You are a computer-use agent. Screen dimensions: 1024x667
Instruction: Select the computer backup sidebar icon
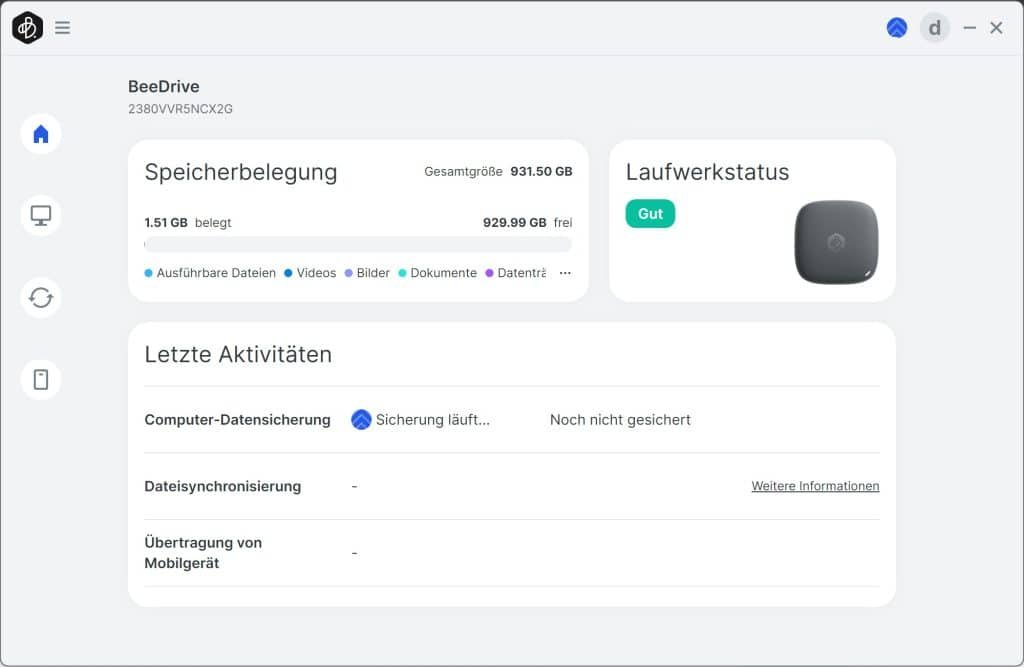(x=40, y=215)
